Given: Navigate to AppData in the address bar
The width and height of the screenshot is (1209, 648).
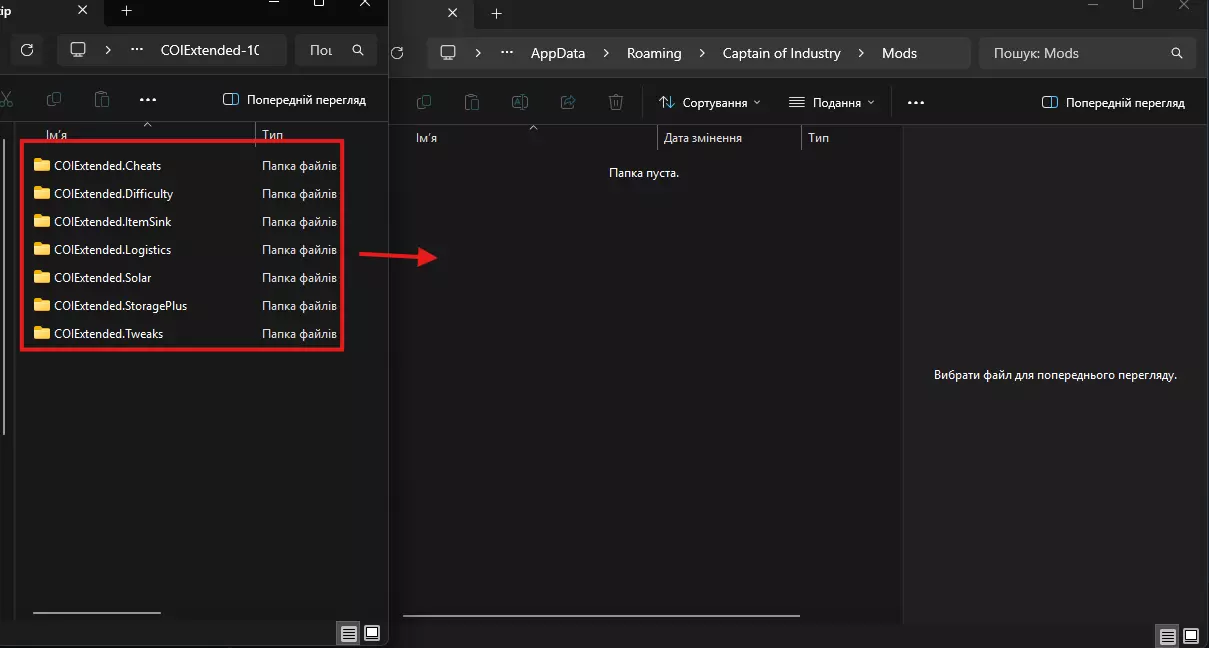Looking at the screenshot, I should point(558,53).
